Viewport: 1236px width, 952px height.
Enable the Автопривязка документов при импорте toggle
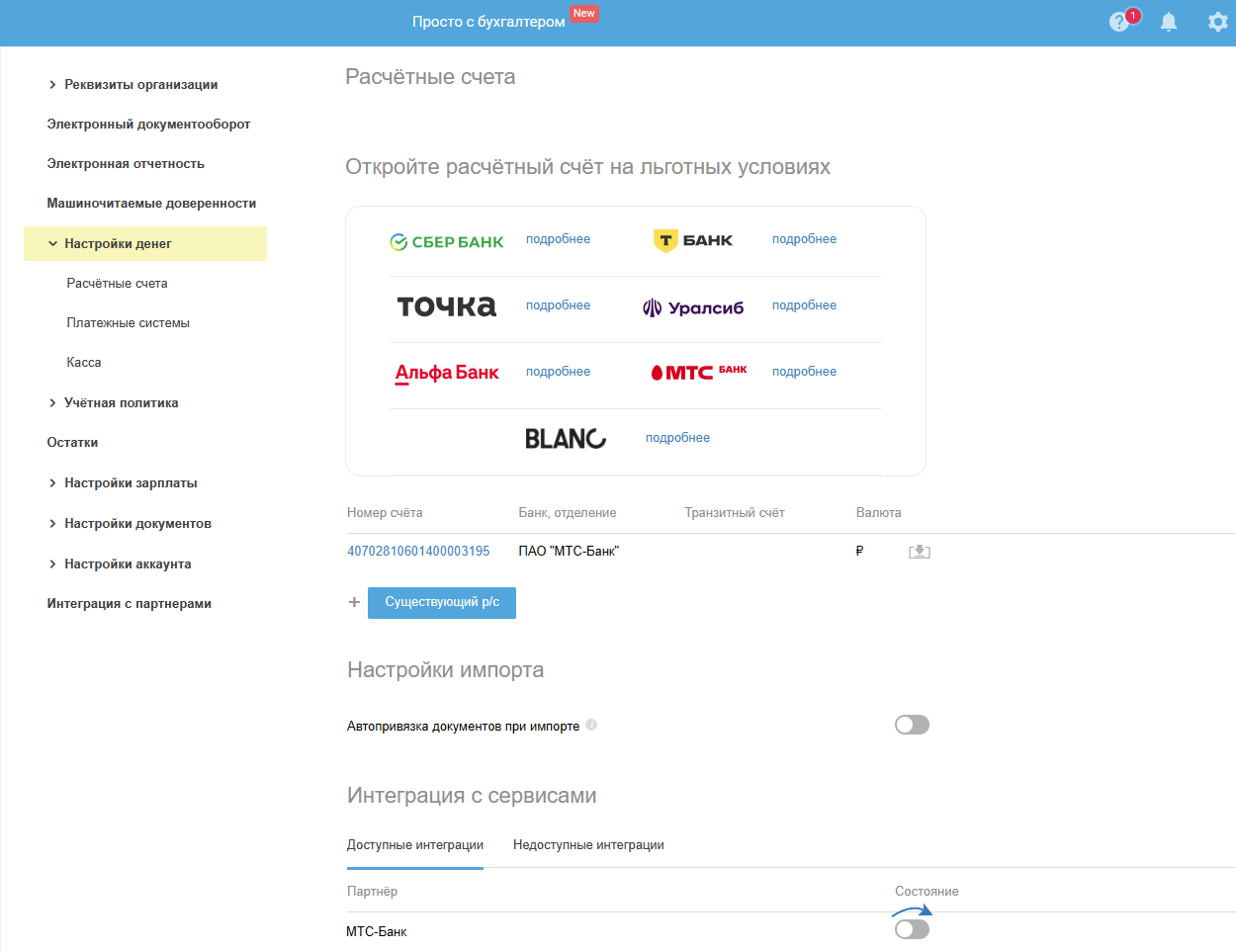click(x=912, y=725)
